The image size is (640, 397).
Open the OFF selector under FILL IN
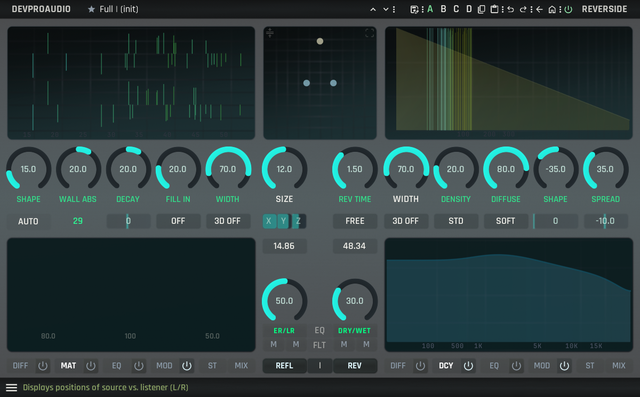click(x=178, y=221)
